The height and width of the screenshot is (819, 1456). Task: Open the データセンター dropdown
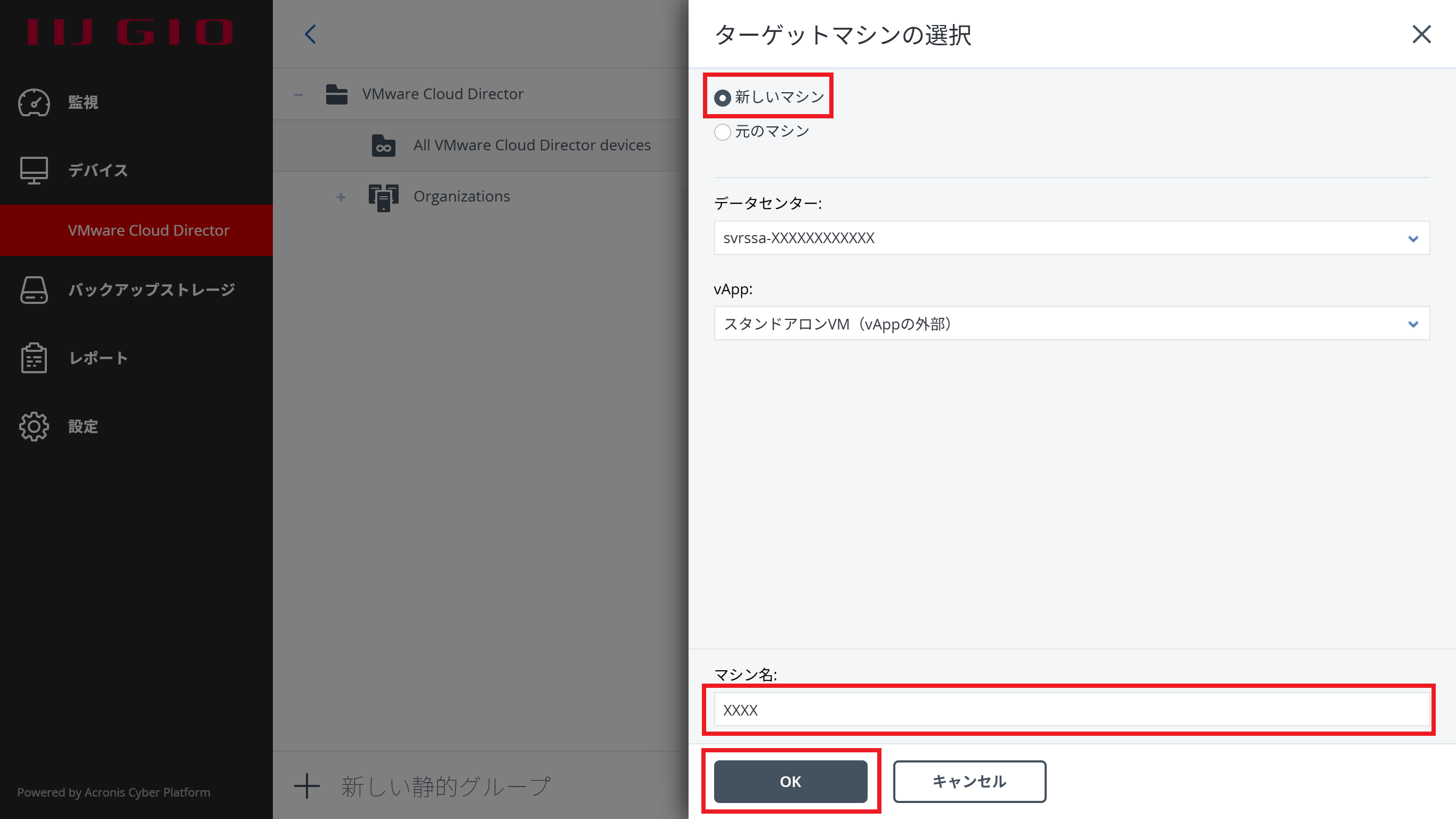point(1071,238)
